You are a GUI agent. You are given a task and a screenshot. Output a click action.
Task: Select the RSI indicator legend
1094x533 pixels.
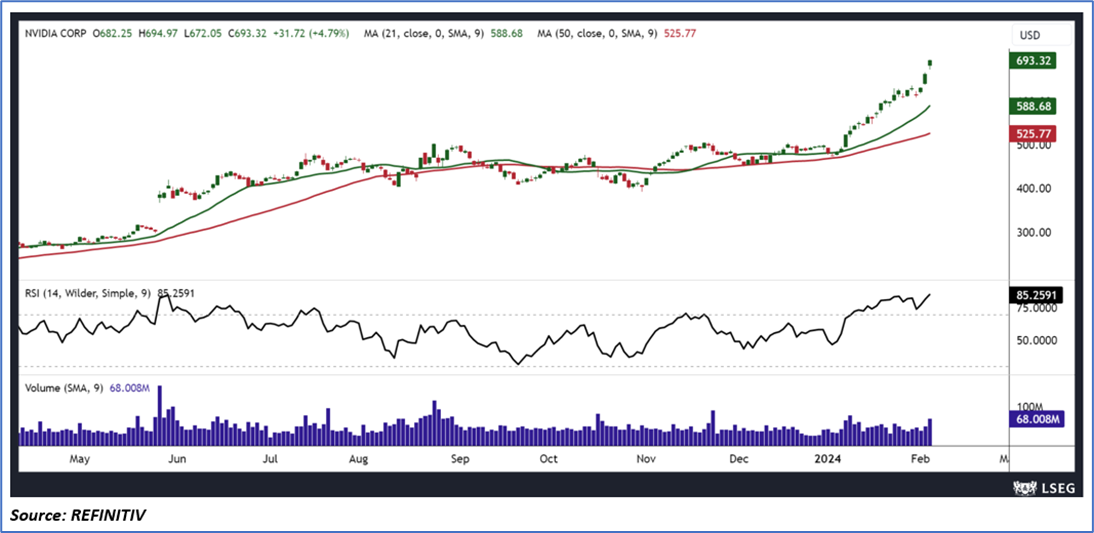pyautogui.click(x=108, y=294)
